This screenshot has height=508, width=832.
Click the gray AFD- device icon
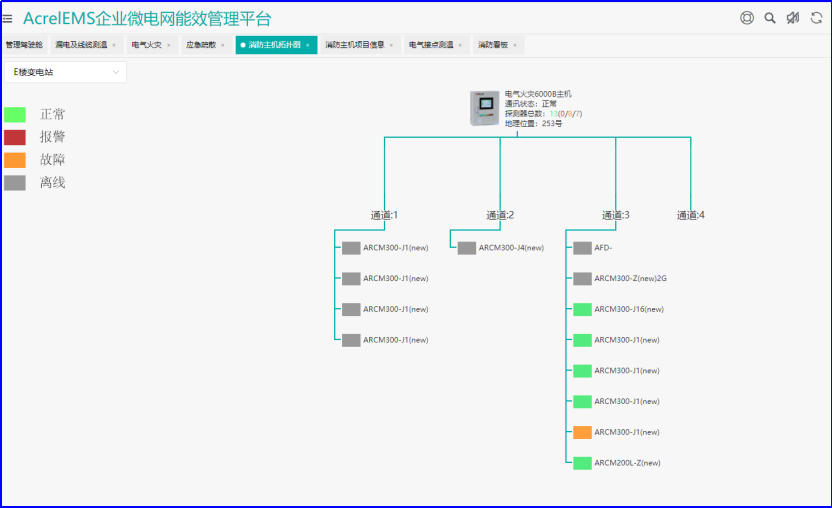[583, 248]
